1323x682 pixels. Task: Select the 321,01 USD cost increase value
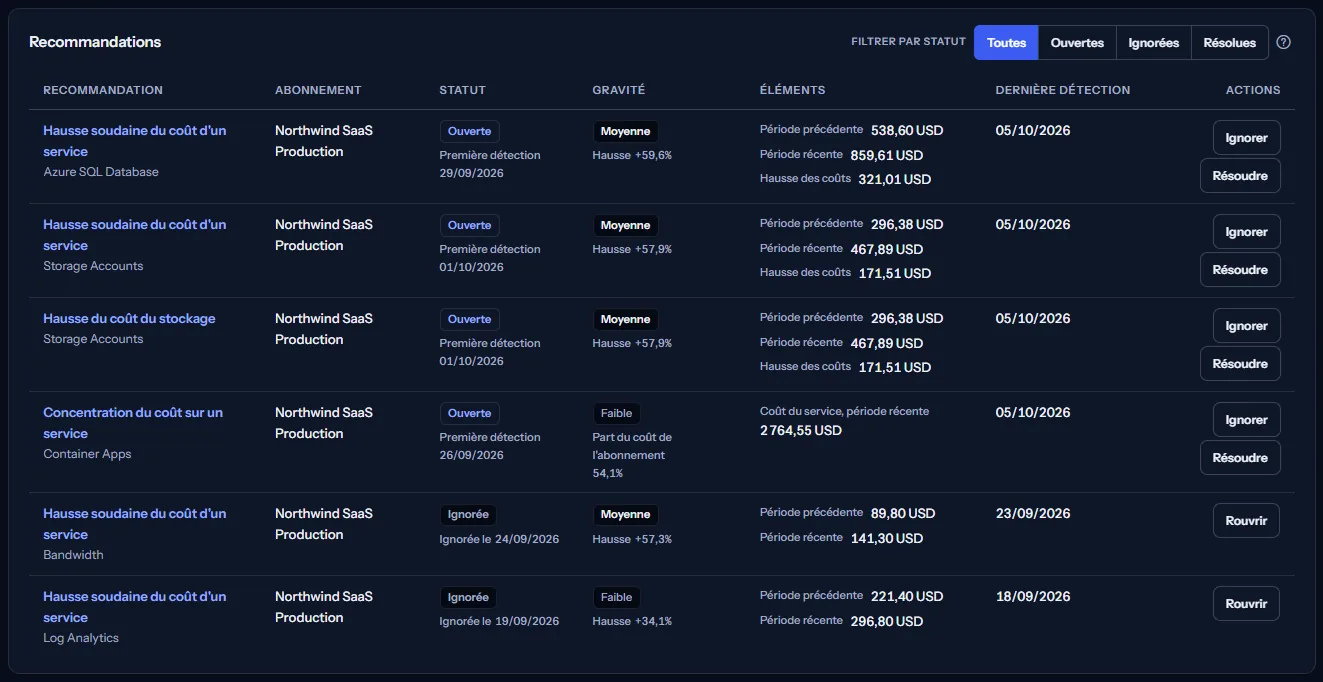tap(895, 180)
